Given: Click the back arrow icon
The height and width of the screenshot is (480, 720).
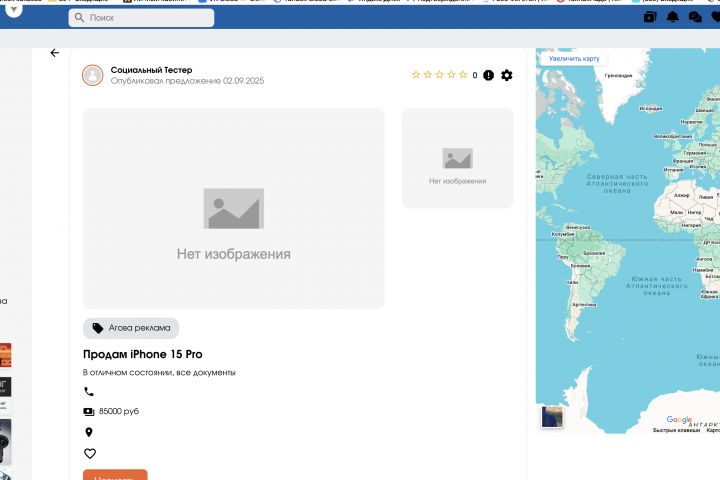Looking at the screenshot, I should 55,53.
